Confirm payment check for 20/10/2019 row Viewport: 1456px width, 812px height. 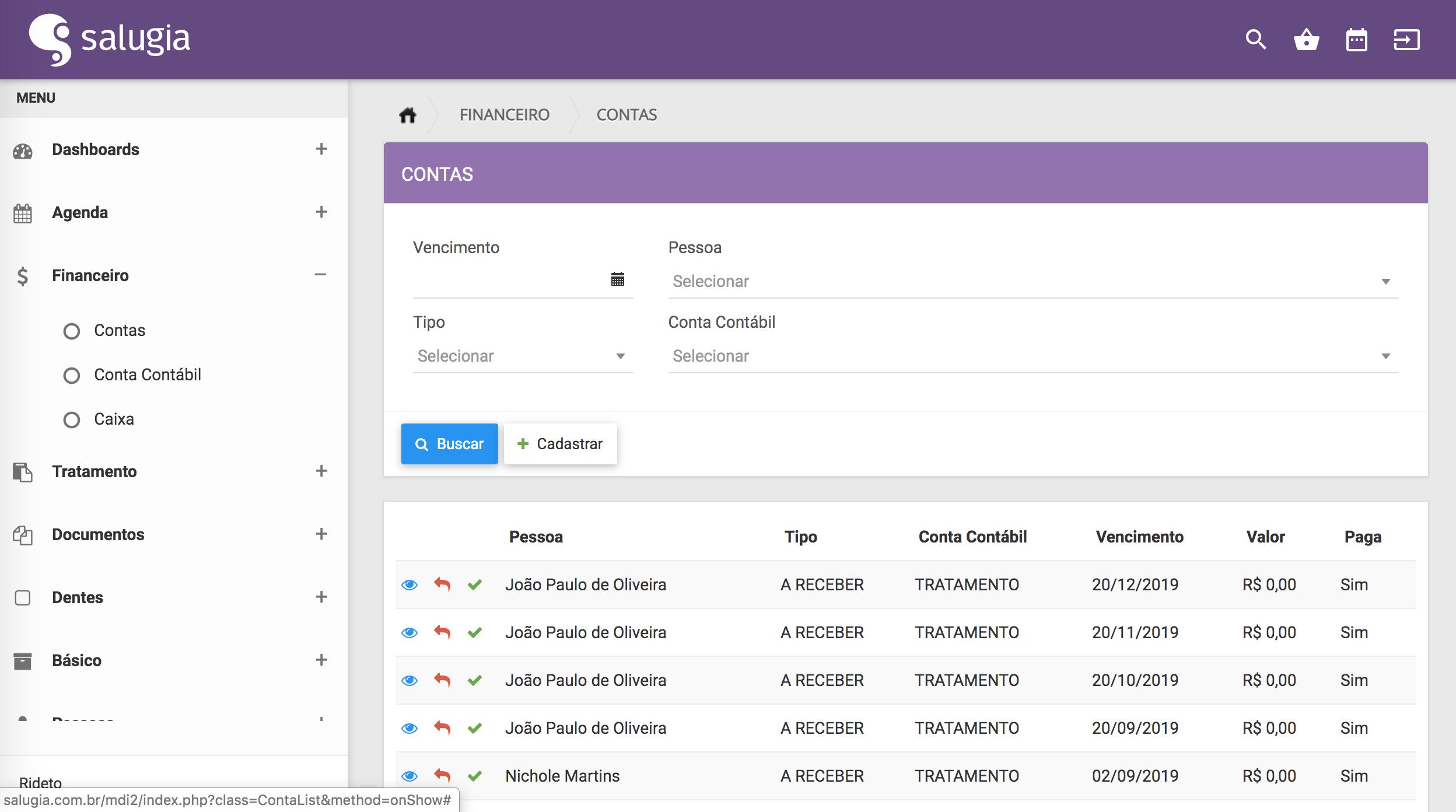pyautogui.click(x=475, y=680)
